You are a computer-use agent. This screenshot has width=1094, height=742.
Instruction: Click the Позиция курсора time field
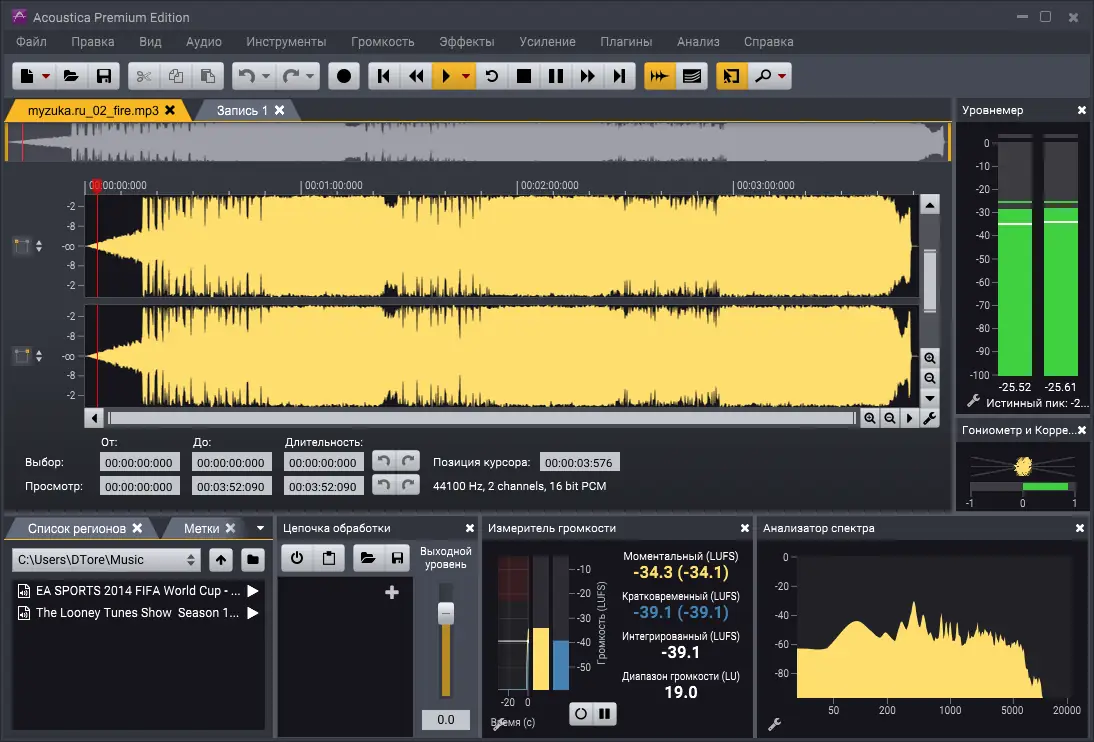tap(579, 463)
